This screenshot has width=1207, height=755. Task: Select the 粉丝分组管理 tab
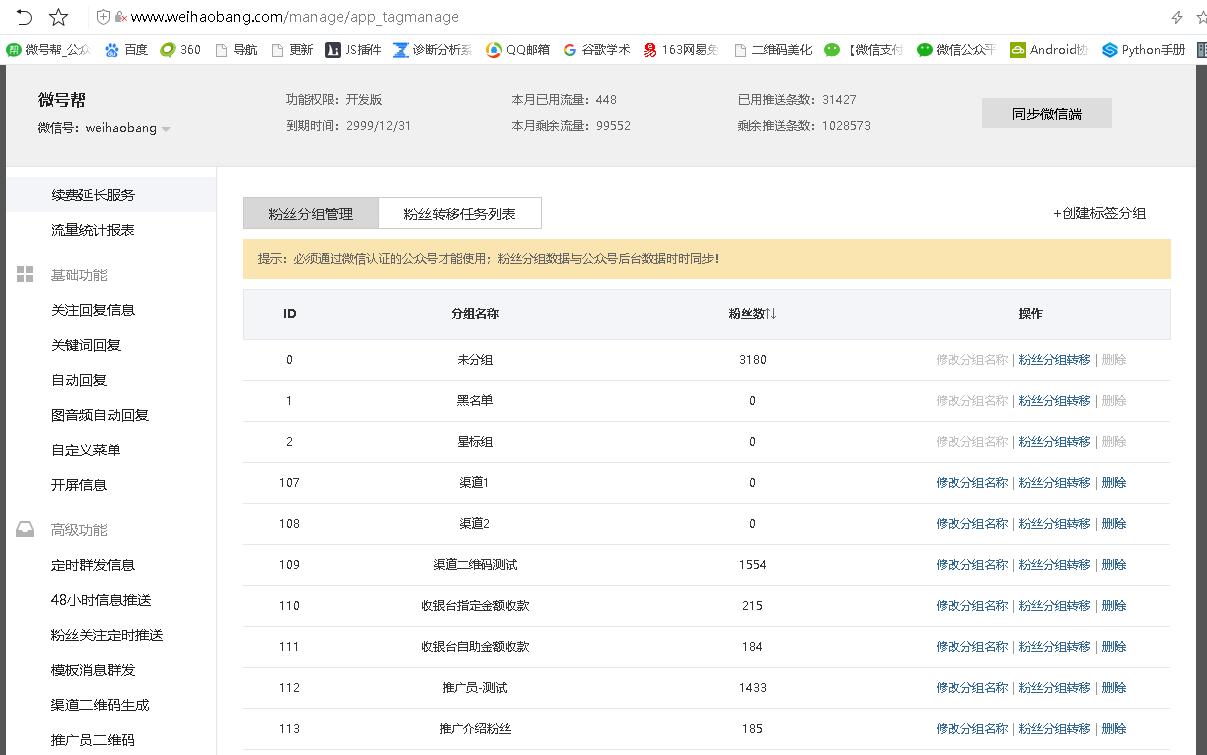coord(310,214)
